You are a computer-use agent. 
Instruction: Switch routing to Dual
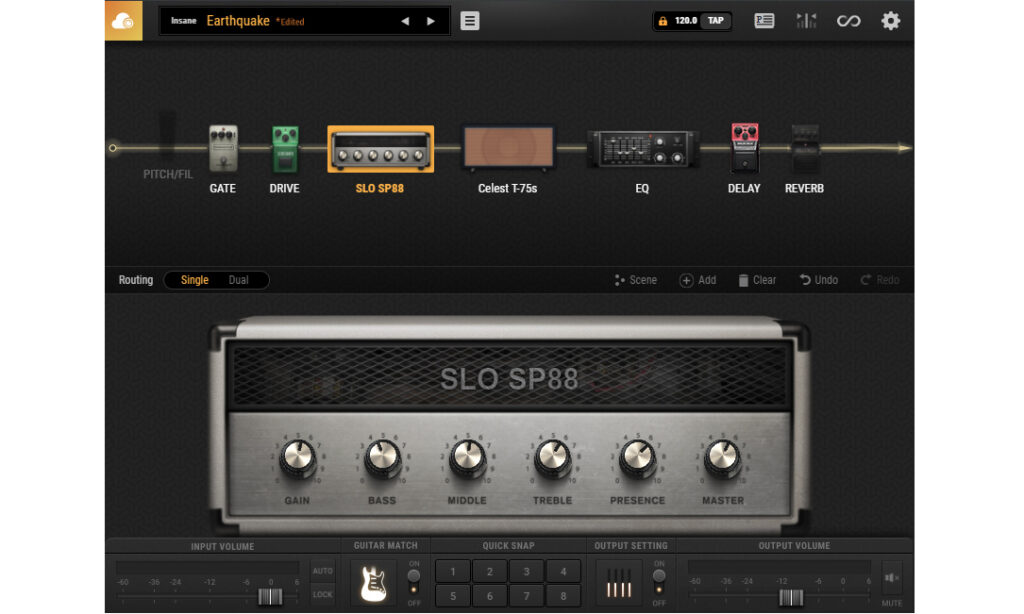coord(238,280)
